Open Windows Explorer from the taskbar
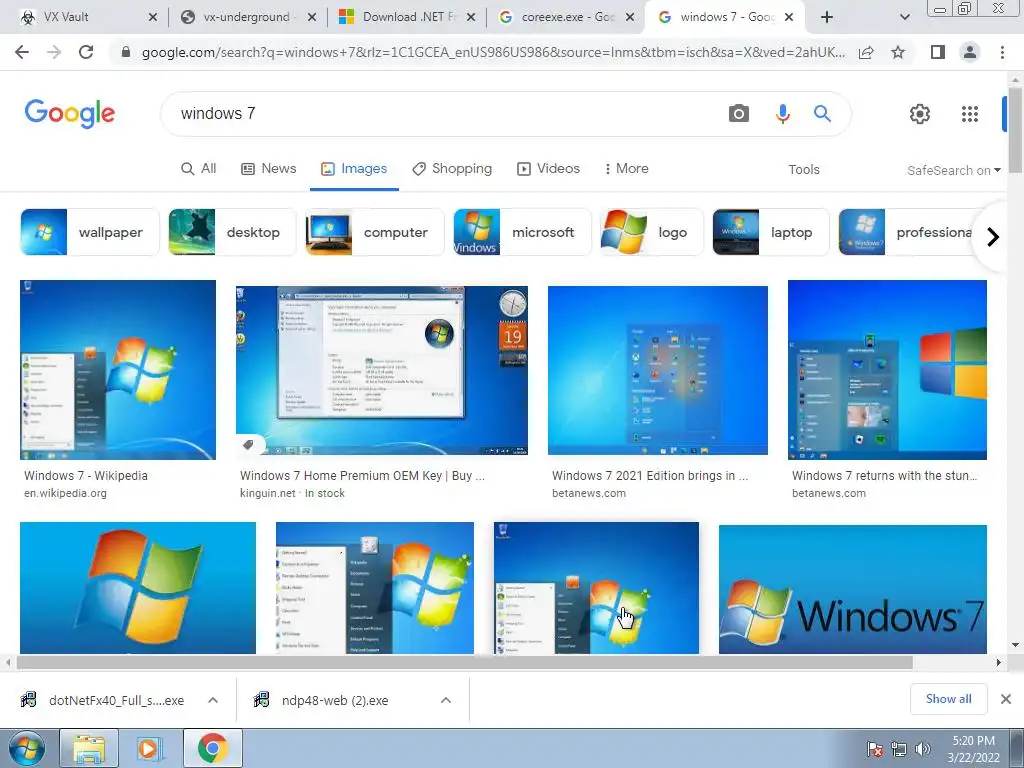 (x=89, y=748)
